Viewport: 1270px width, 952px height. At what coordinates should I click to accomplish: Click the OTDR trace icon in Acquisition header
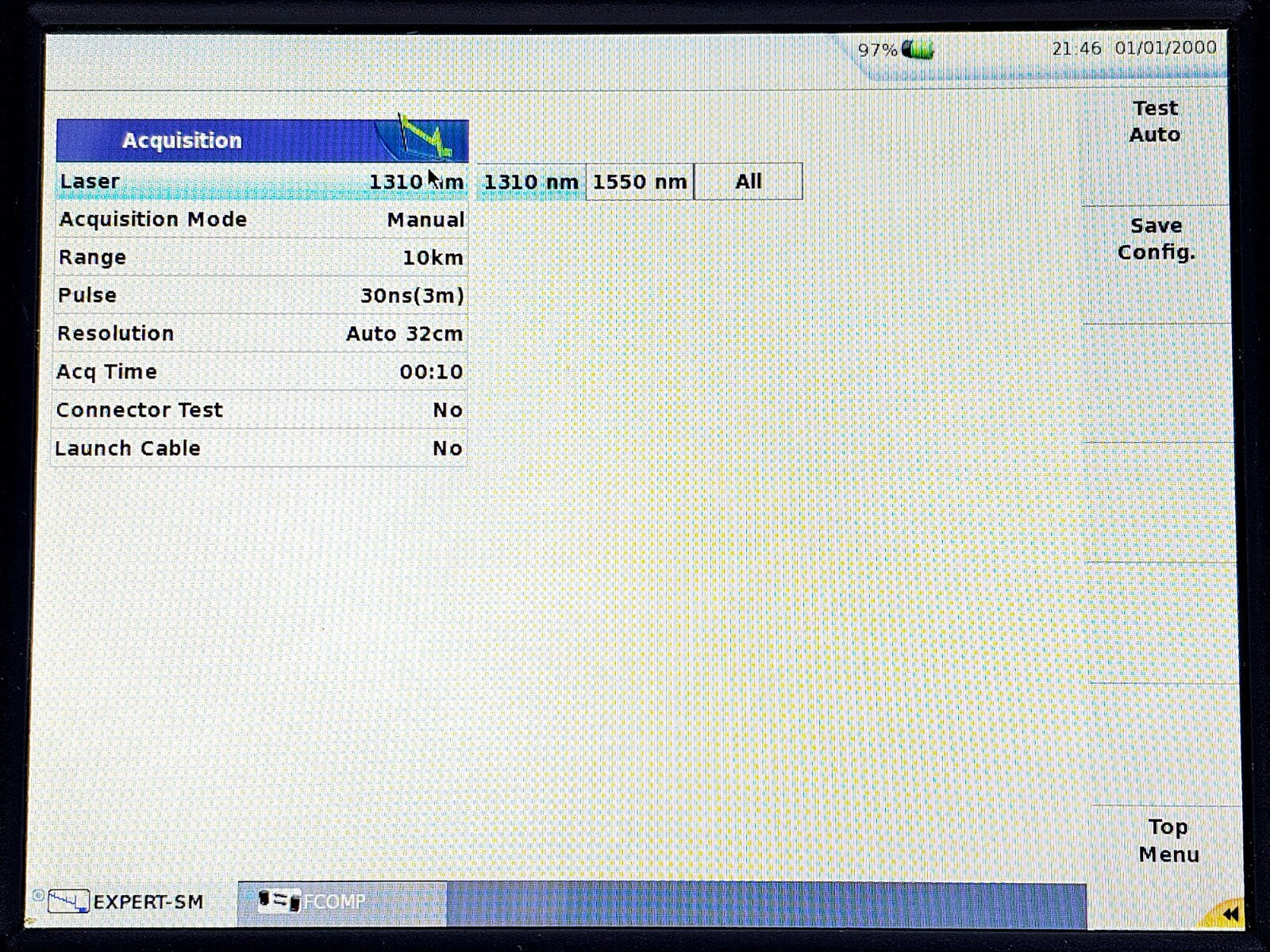click(x=425, y=139)
